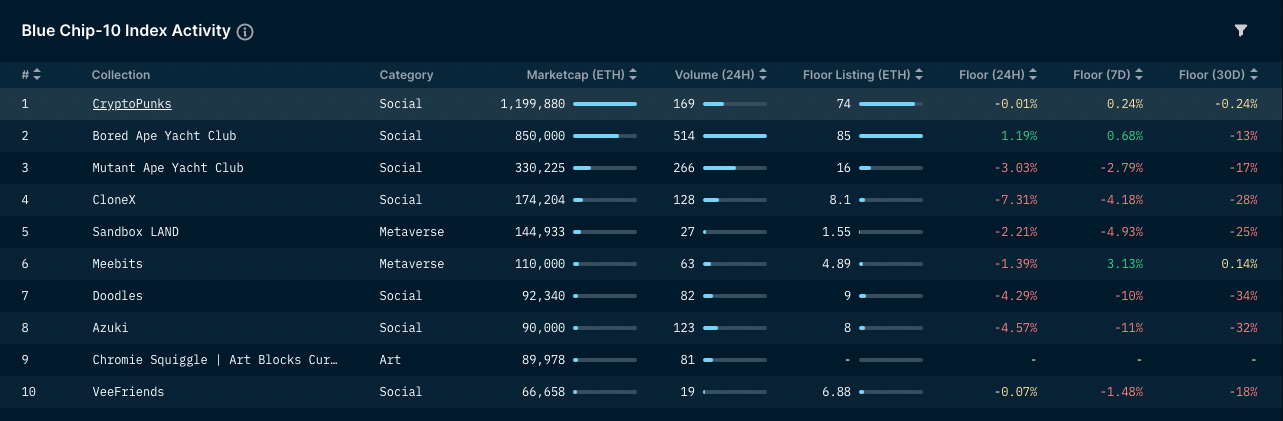
Task: Open the Sandbox LAND collection
Action: pos(136,232)
